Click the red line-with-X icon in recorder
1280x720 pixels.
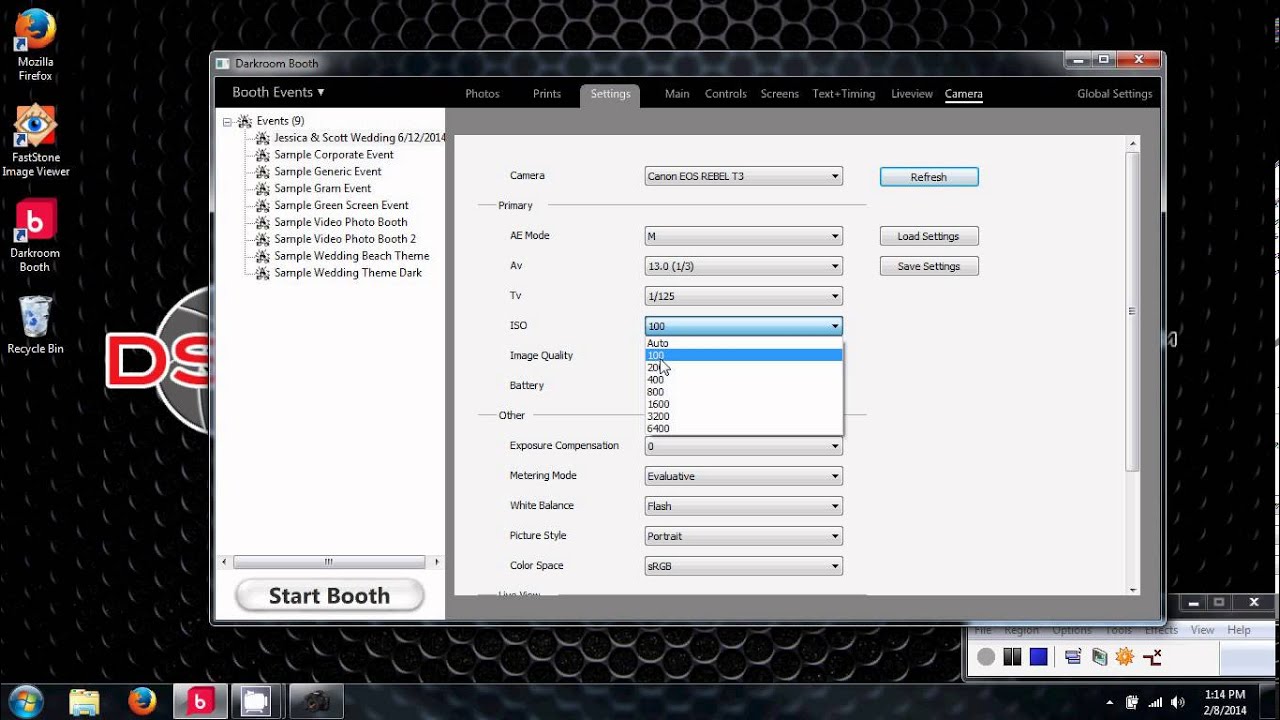[1152, 657]
